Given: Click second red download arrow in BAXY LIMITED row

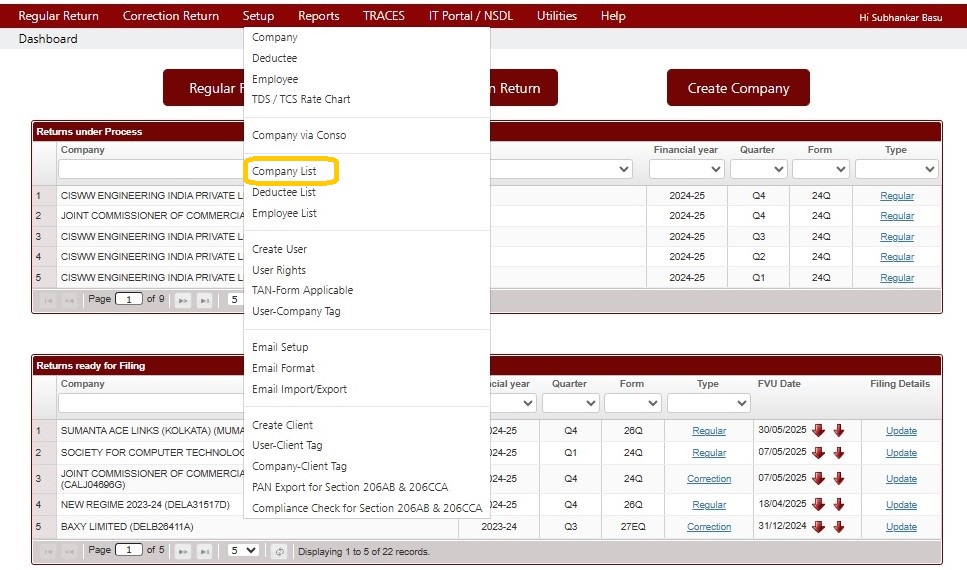Looking at the screenshot, I should pyautogui.click(x=839, y=527).
